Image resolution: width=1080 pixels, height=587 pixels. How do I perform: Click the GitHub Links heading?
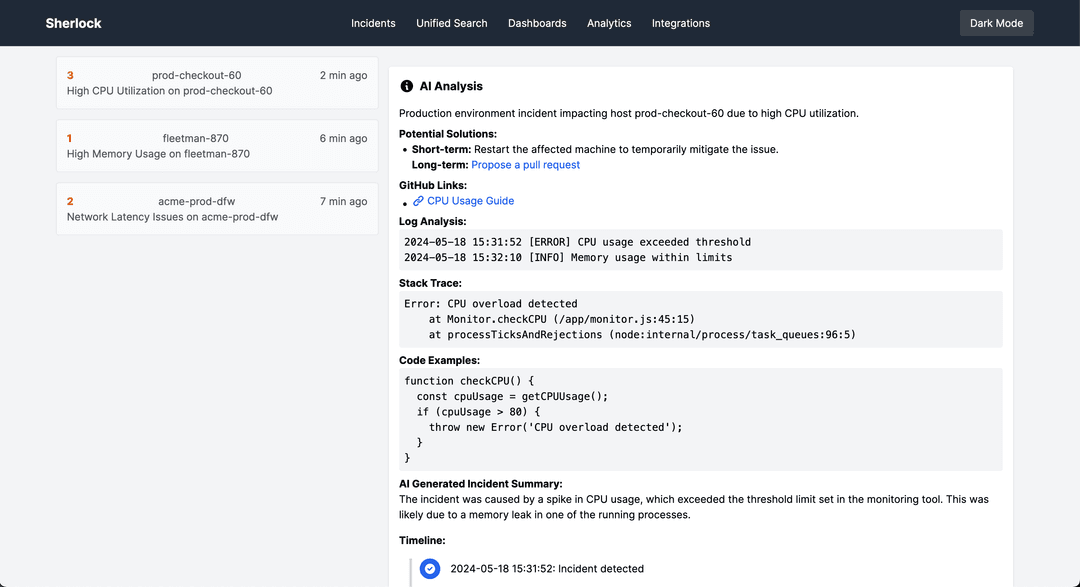[433, 185]
